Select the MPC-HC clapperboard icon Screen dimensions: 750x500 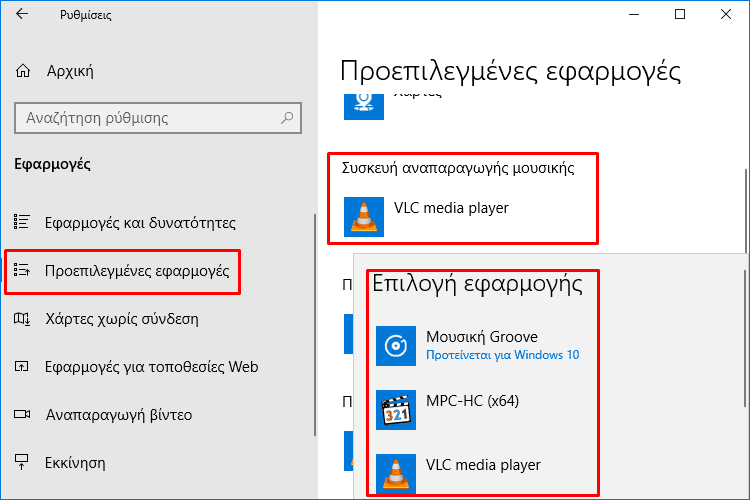point(396,410)
